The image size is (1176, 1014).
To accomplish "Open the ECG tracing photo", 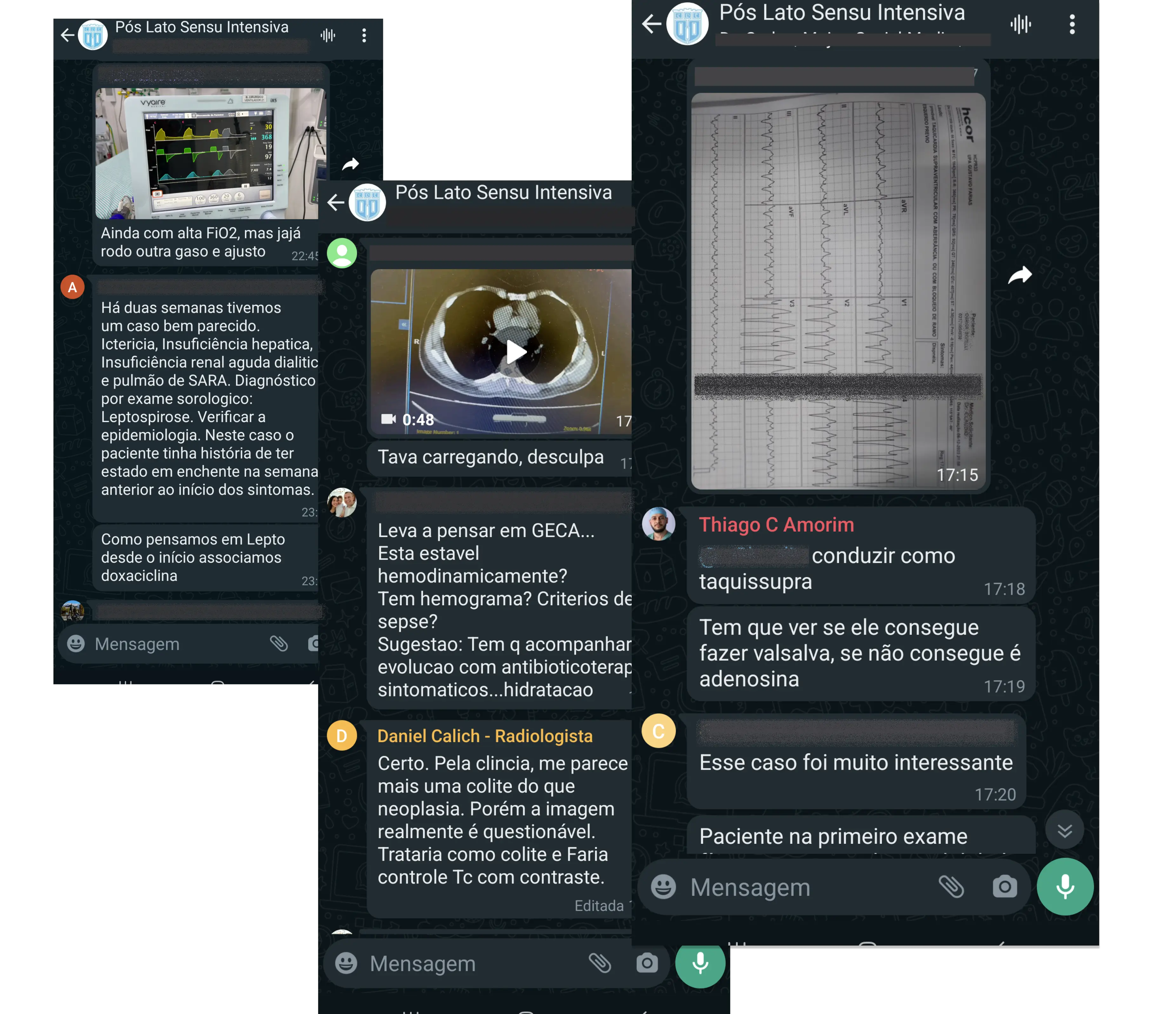I will coord(838,291).
